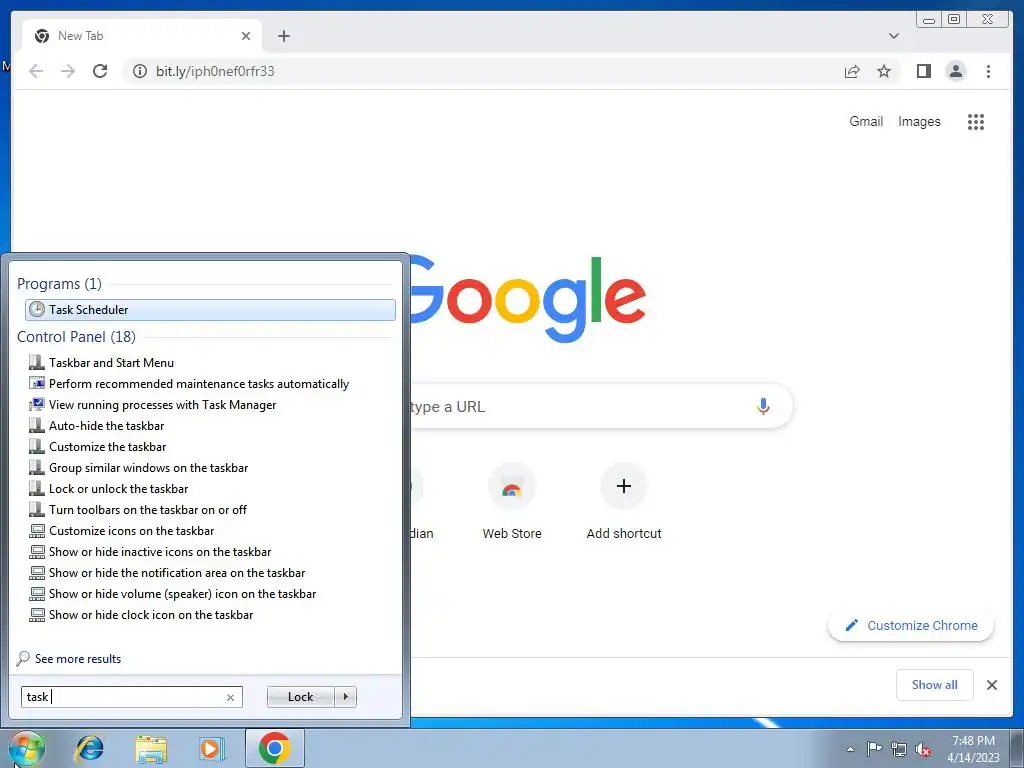This screenshot has width=1024, height=768.
Task: Share this page icon in address bar
Action: pos(852,71)
